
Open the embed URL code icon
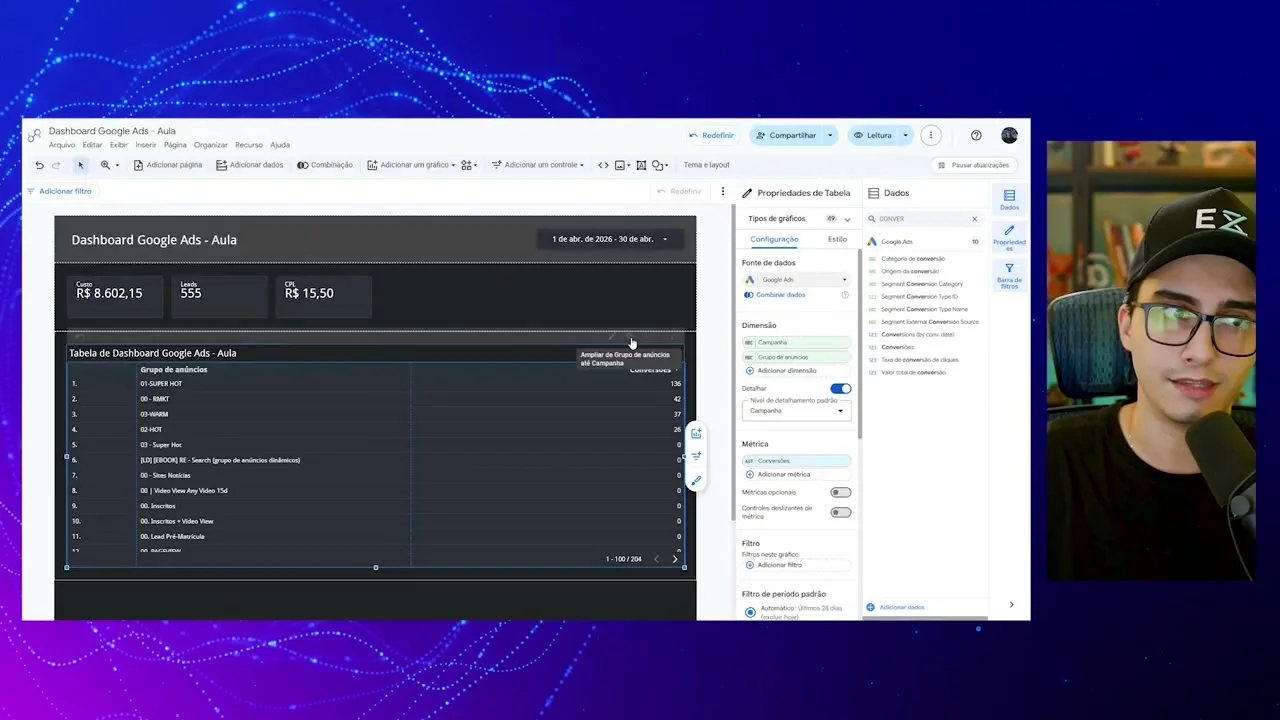coord(603,165)
